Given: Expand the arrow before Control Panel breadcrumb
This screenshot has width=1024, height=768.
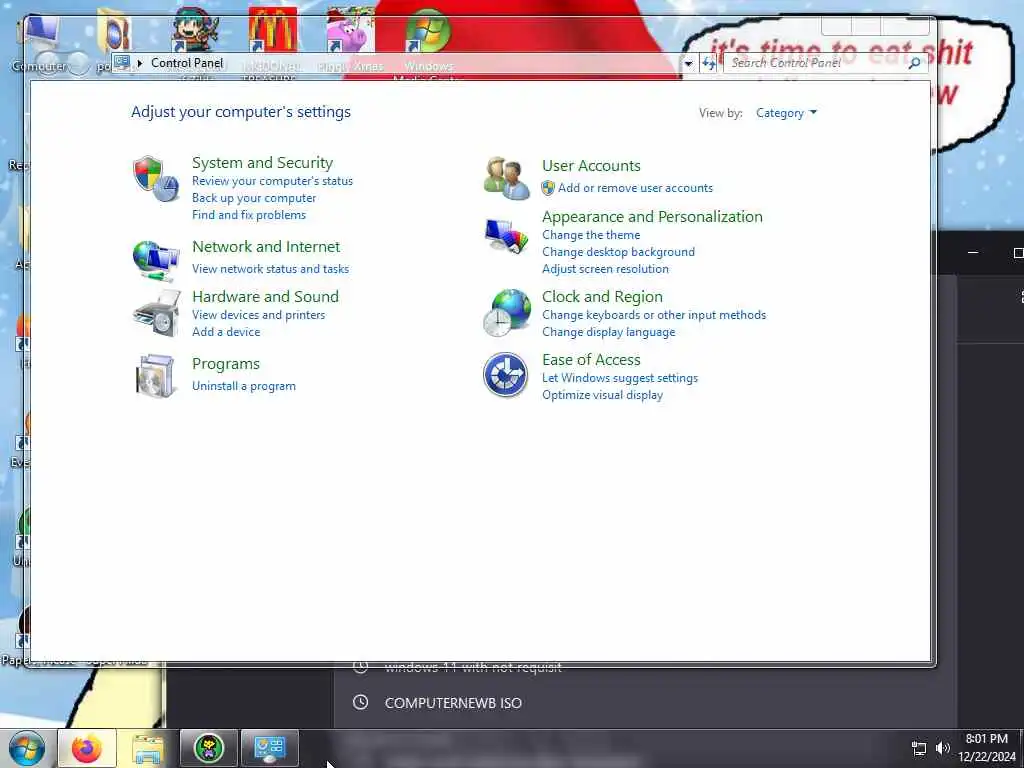Looking at the screenshot, I should click(x=140, y=63).
